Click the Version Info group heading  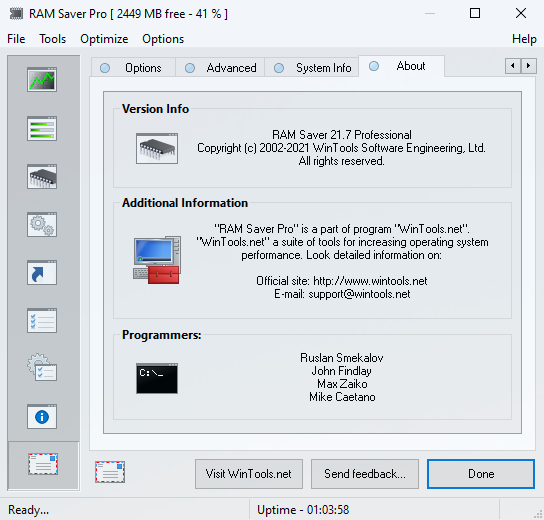click(155, 109)
